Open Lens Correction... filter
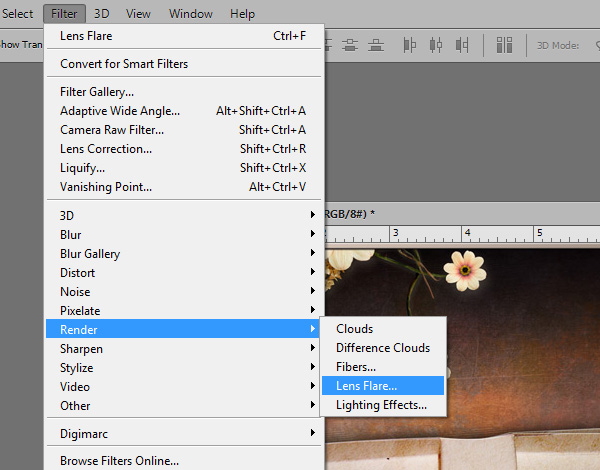The width and height of the screenshot is (600, 470). pyautogui.click(x=184, y=149)
